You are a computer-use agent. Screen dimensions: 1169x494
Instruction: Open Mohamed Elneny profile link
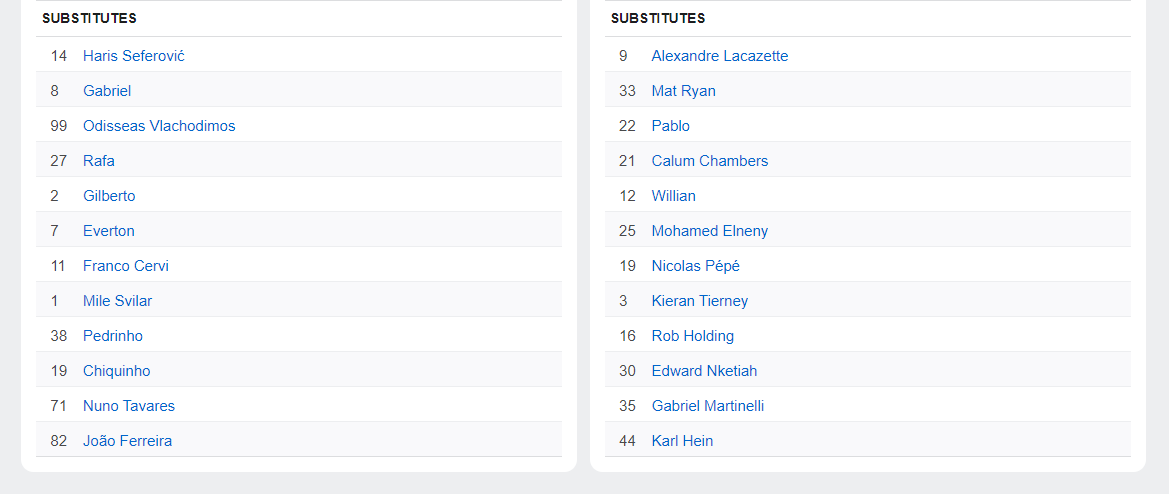point(710,231)
